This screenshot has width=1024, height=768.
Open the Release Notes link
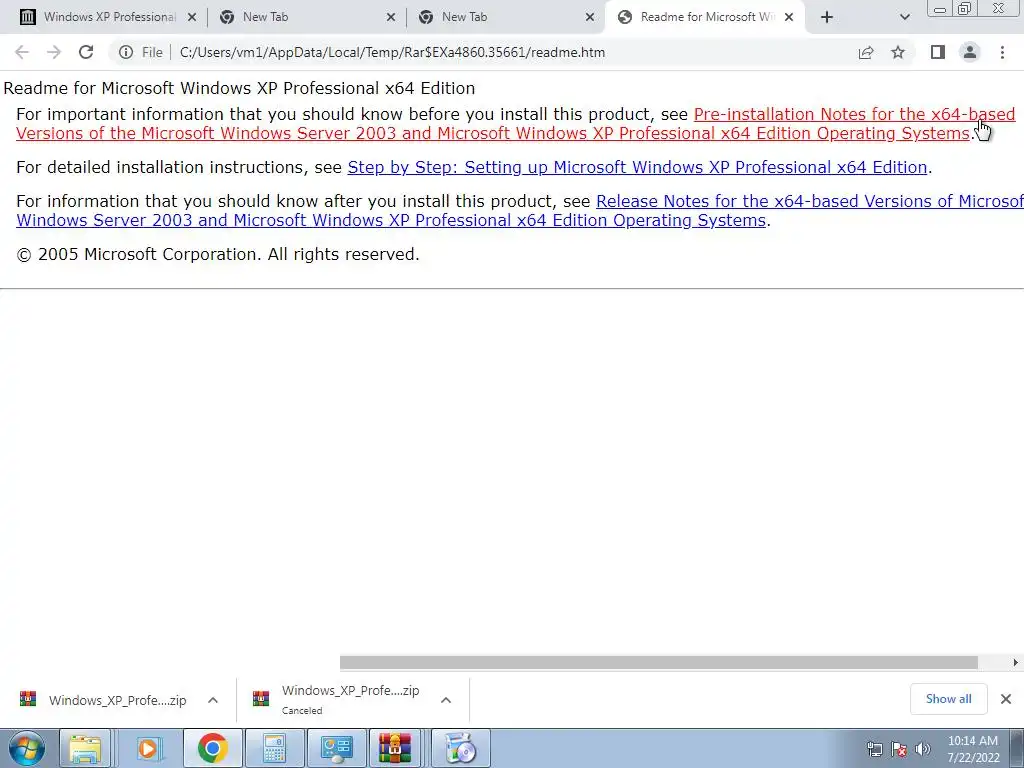[x=520, y=210]
